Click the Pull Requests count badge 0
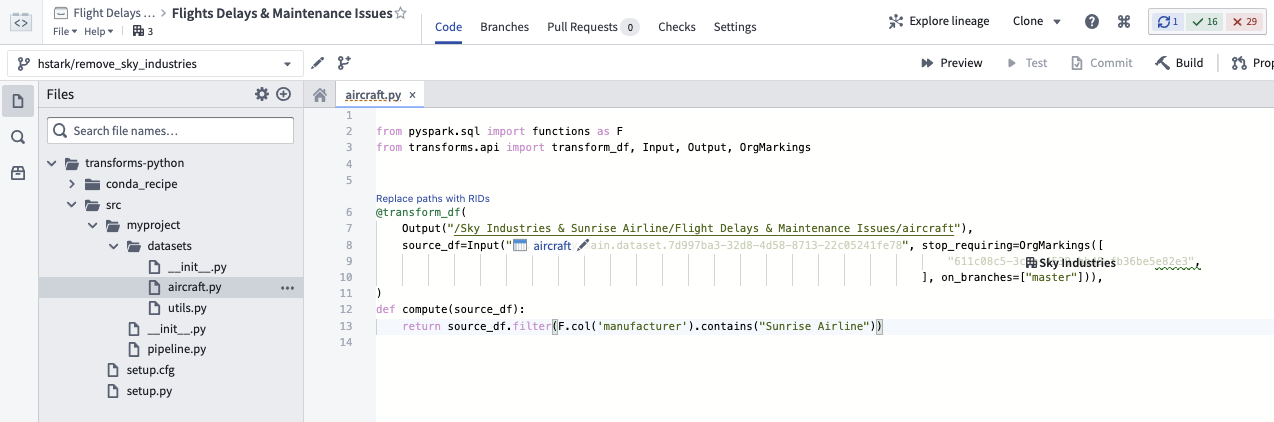 (x=629, y=27)
